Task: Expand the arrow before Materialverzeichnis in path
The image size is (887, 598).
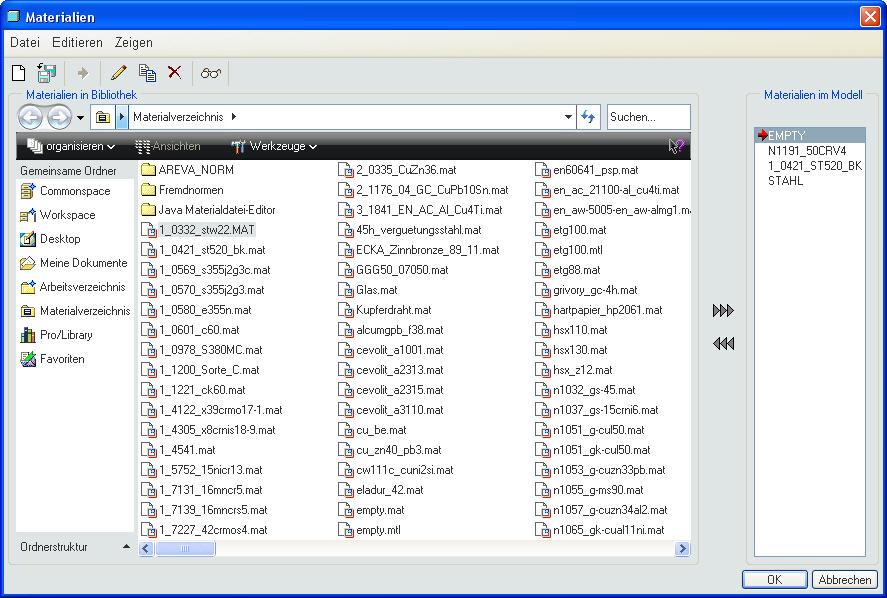Action: pyautogui.click(x=122, y=117)
